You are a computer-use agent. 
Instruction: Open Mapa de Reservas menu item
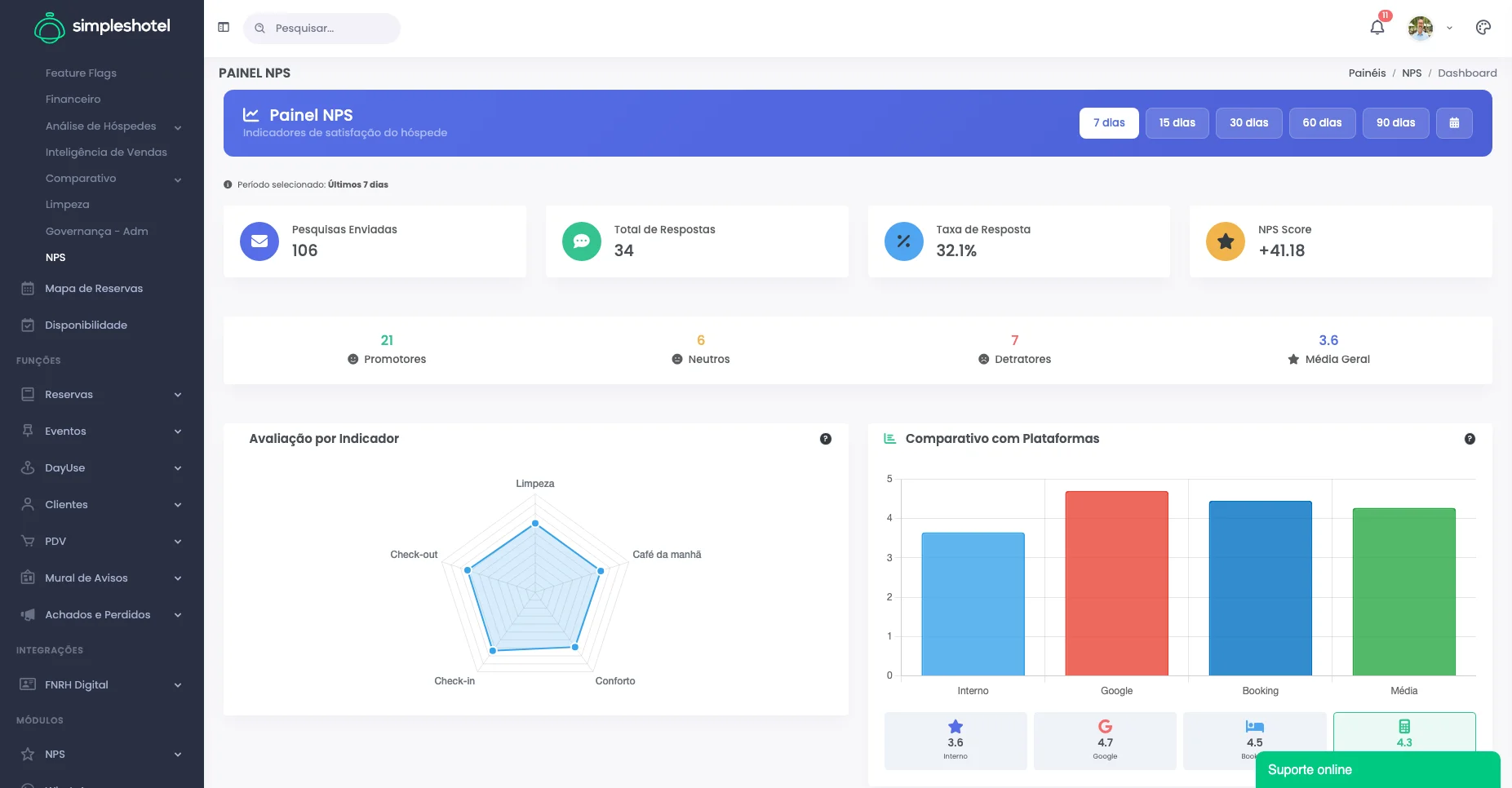[x=94, y=288]
